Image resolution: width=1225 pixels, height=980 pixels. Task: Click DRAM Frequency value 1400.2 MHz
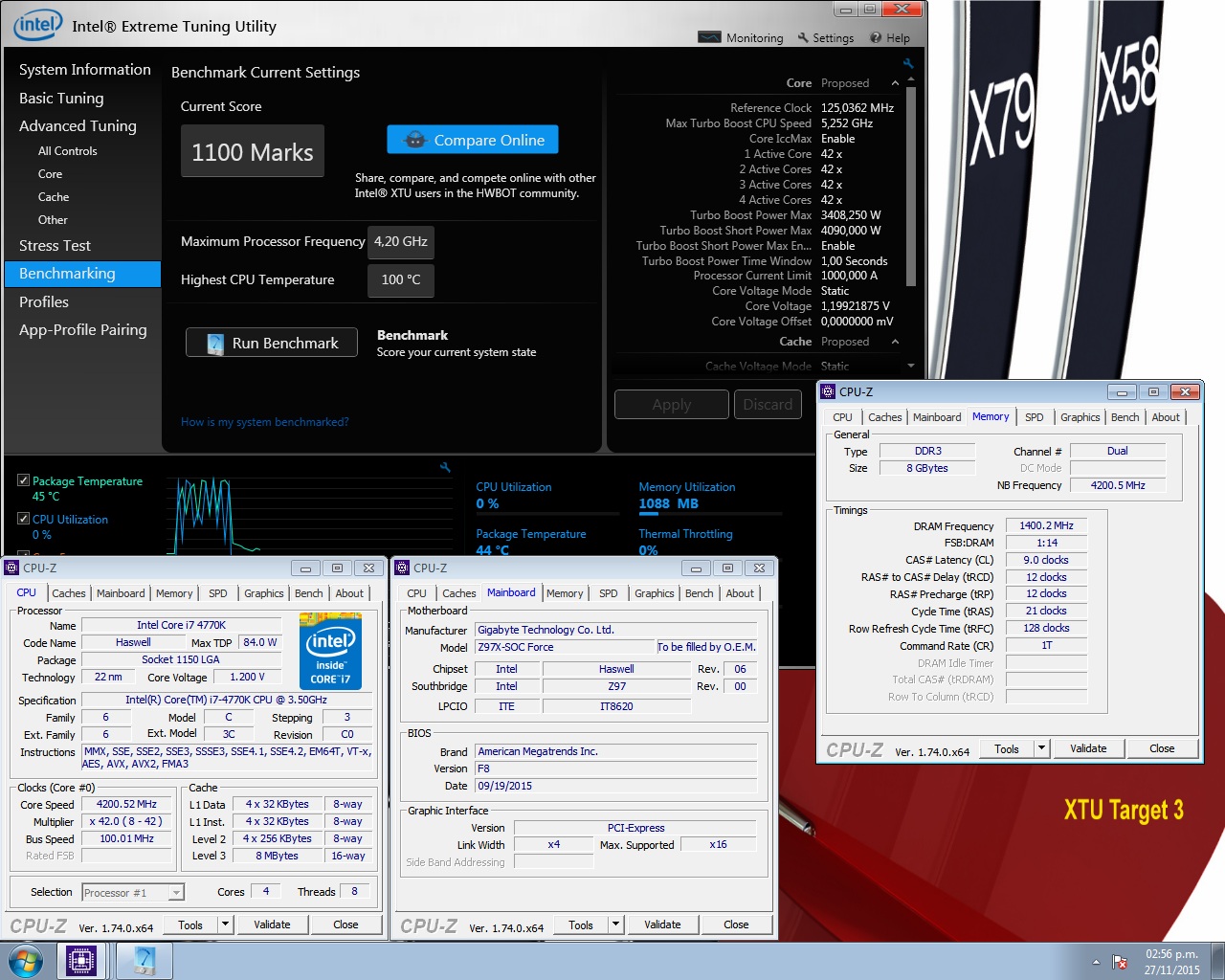(1046, 525)
